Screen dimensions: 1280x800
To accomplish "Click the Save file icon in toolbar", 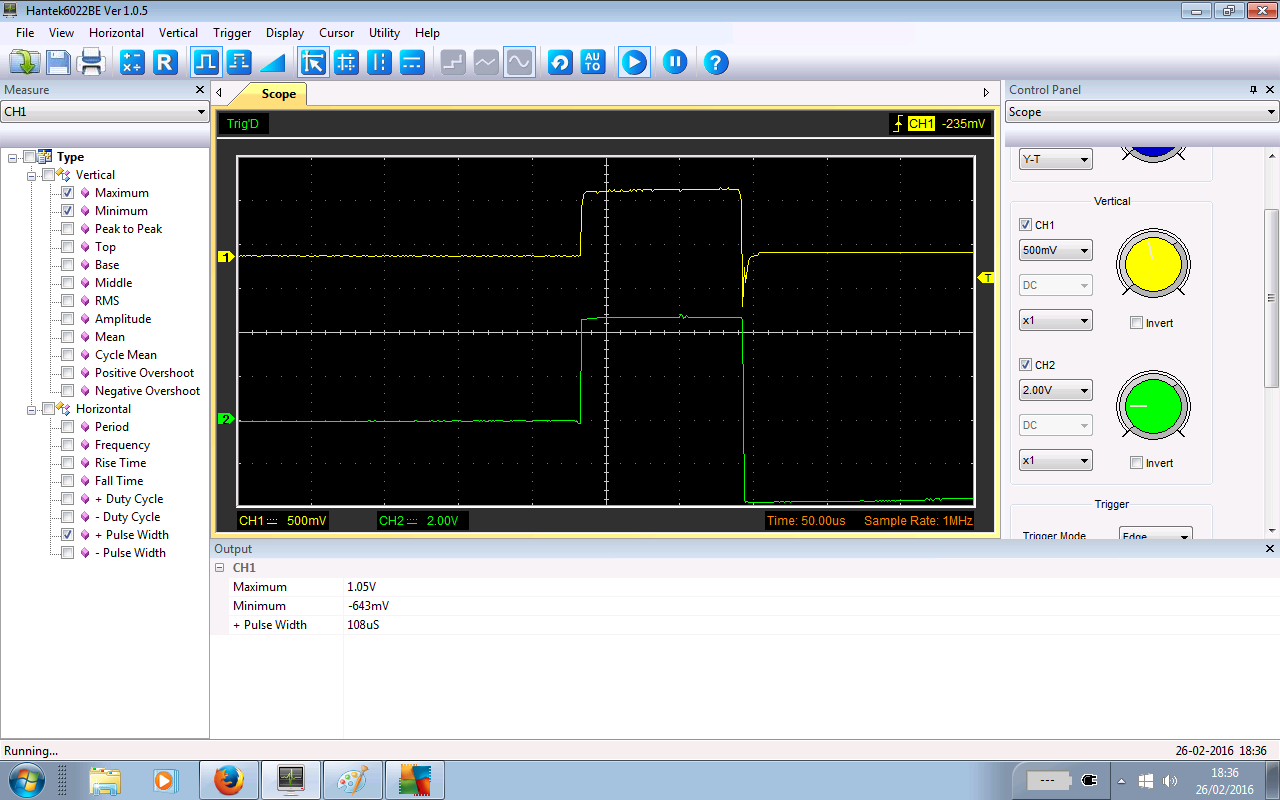I will (x=58, y=63).
